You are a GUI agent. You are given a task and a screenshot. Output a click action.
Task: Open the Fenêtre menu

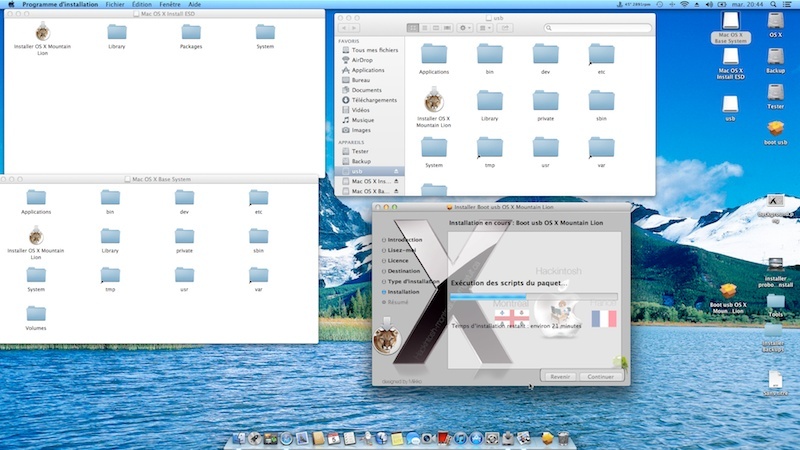[x=170, y=4]
